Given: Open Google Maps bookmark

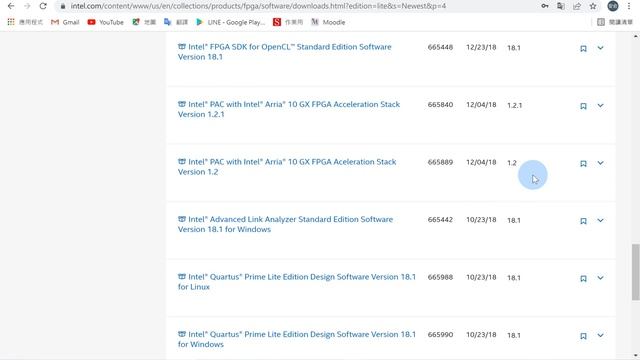Looking at the screenshot, I should pos(144,22).
